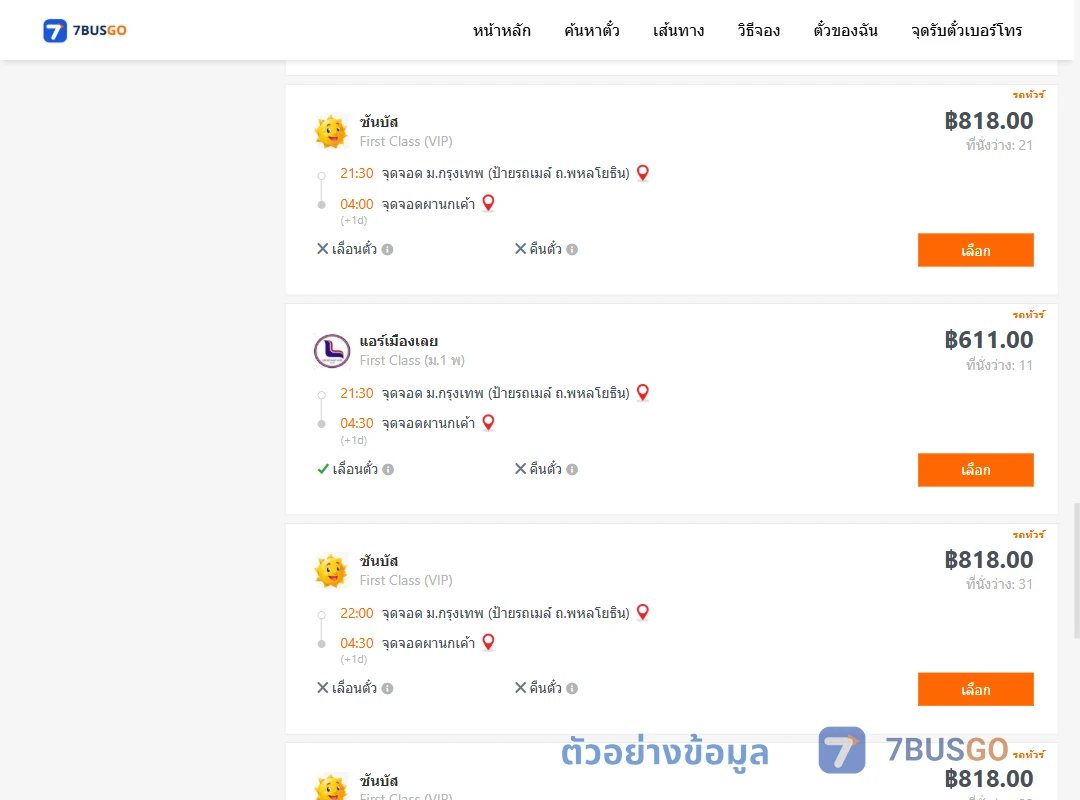Open จุดรับตั๋วเบอร์โทร in the navigation menu
1080x800 pixels.
pyautogui.click(x=966, y=30)
